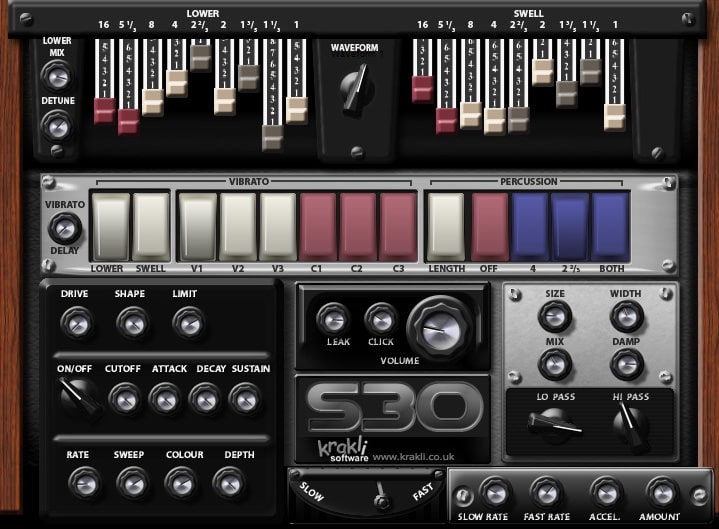Click the Waveform selector knob
This screenshot has width=719, height=529.
(356, 88)
